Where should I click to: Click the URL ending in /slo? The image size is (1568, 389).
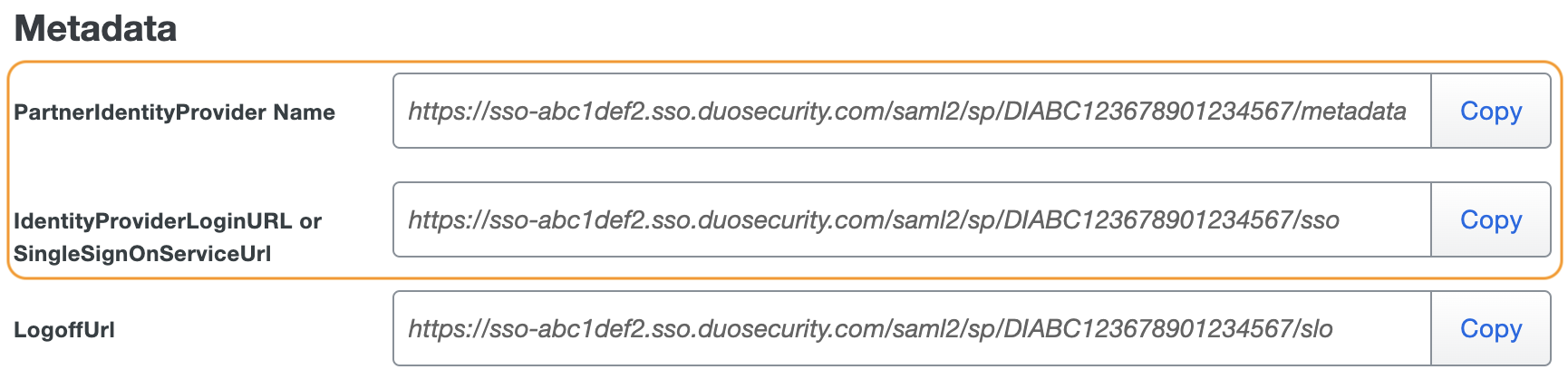coord(870,328)
